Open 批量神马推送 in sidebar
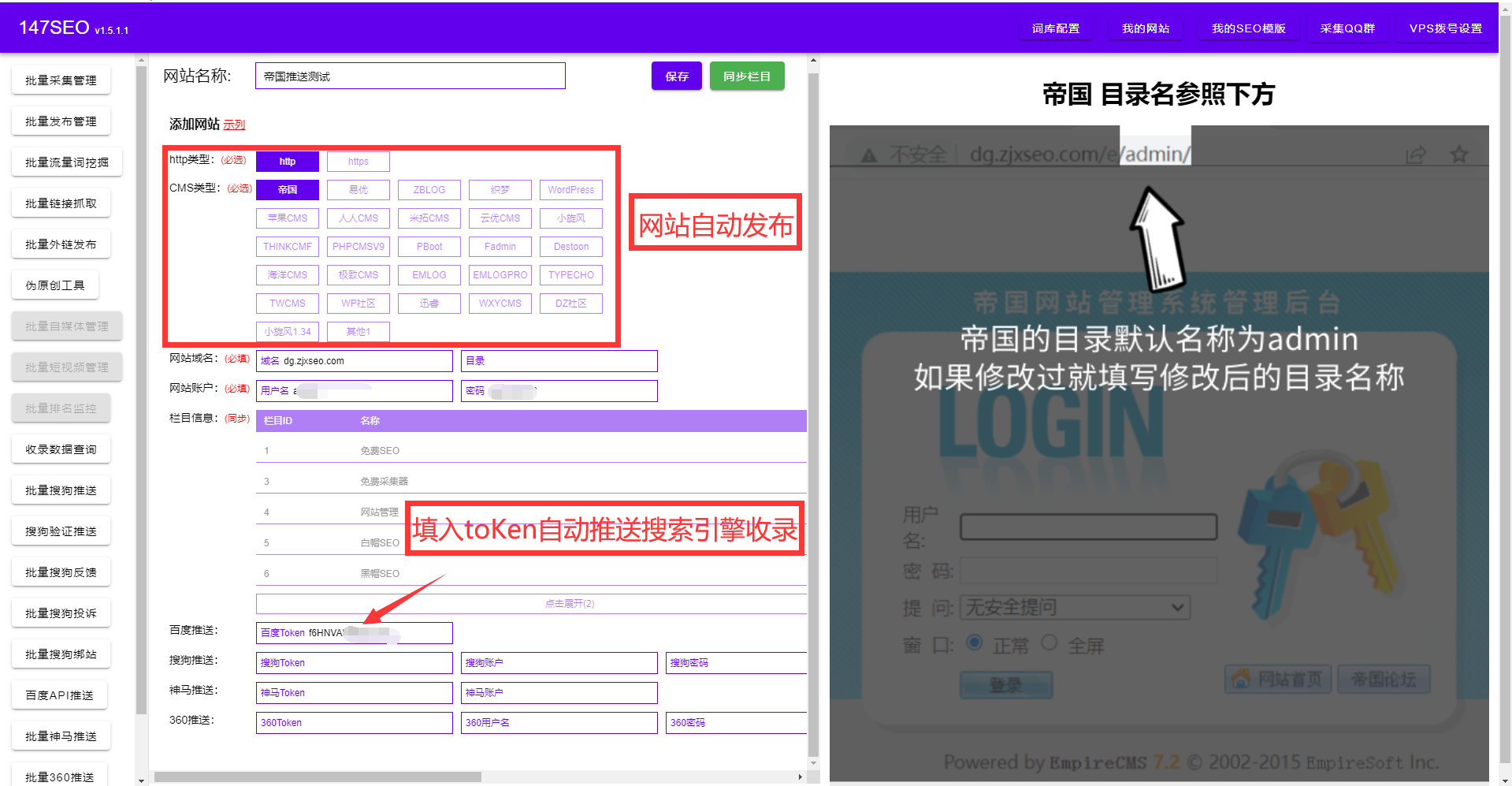 tap(61, 736)
